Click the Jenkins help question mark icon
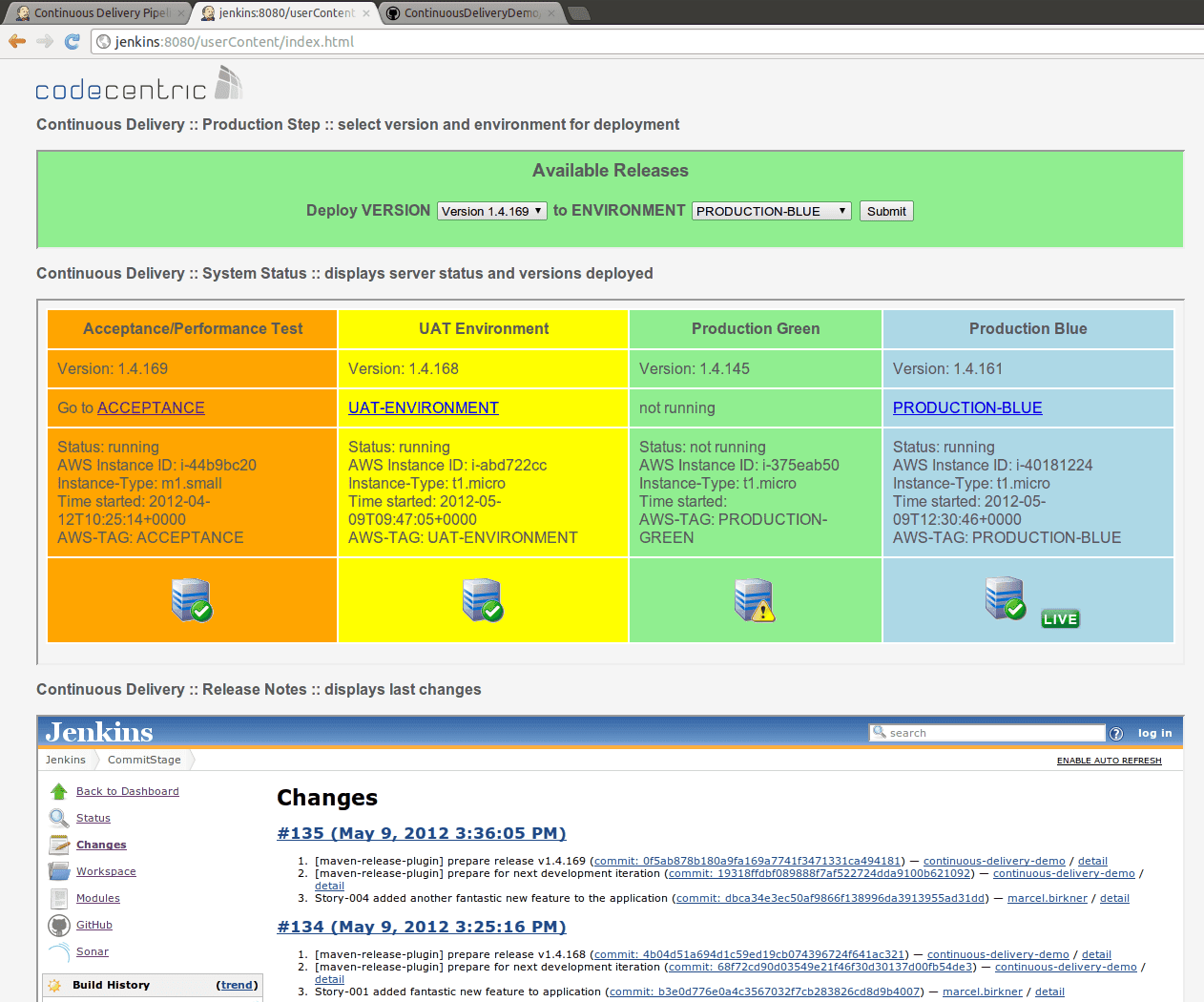 click(1116, 733)
